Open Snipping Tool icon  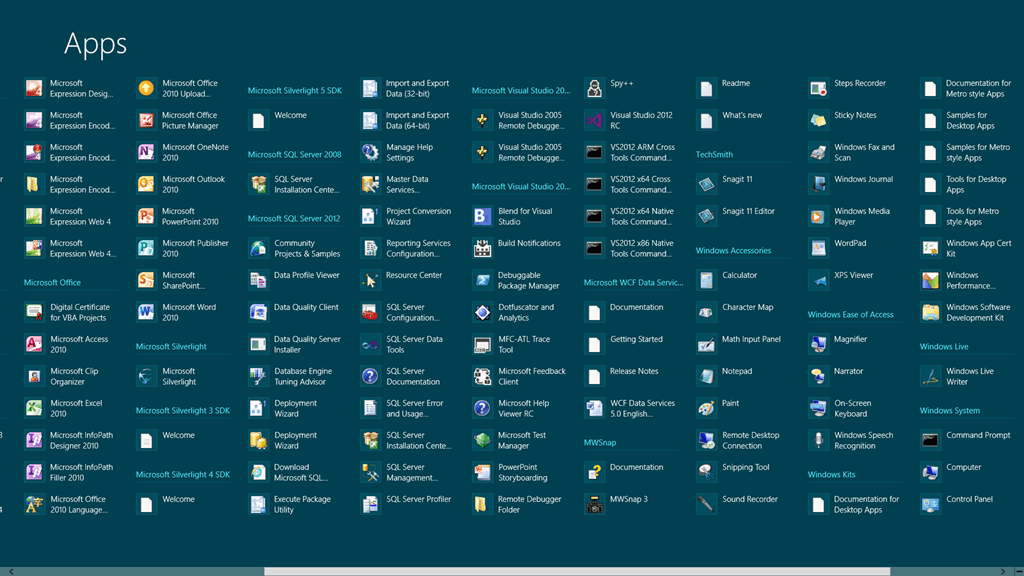[x=706, y=472]
